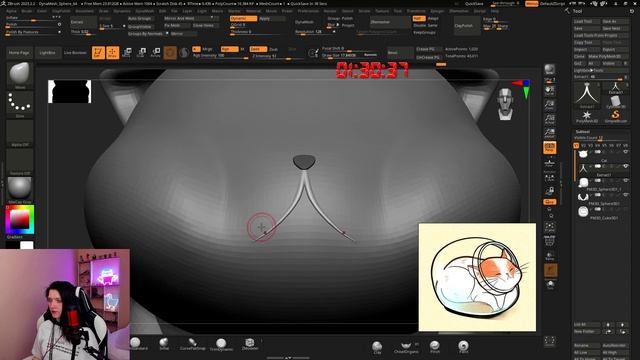Image resolution: width=640 pixels, height=360 pixels.
Task: Click the head camera view widget
Action: [x=505, y=103]
